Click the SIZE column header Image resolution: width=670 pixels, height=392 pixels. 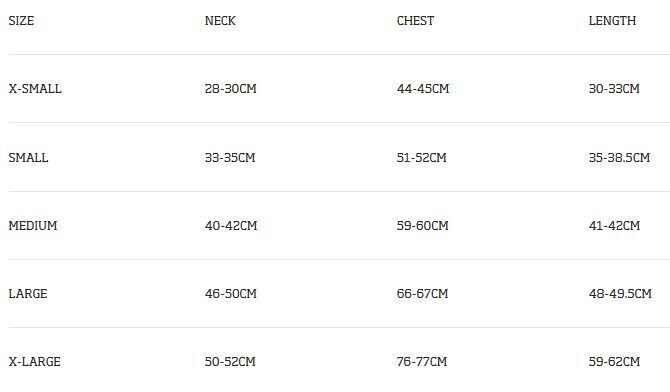click(21, 21)
